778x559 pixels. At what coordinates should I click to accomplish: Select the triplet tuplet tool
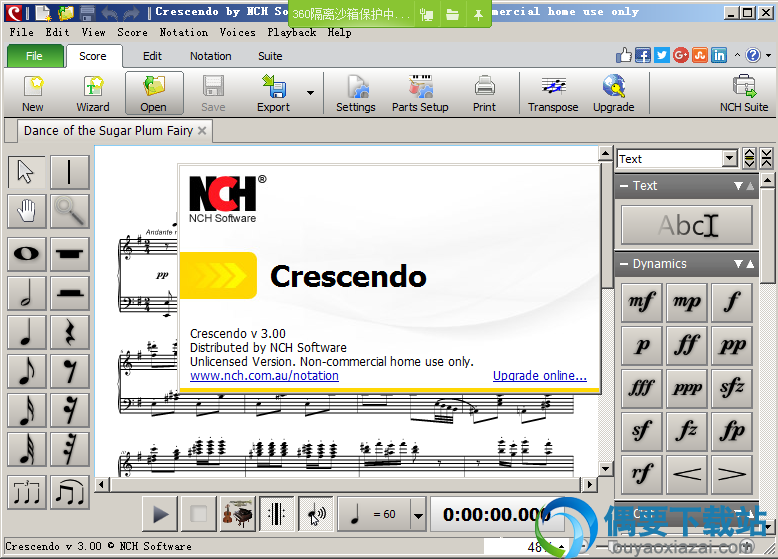26,492
